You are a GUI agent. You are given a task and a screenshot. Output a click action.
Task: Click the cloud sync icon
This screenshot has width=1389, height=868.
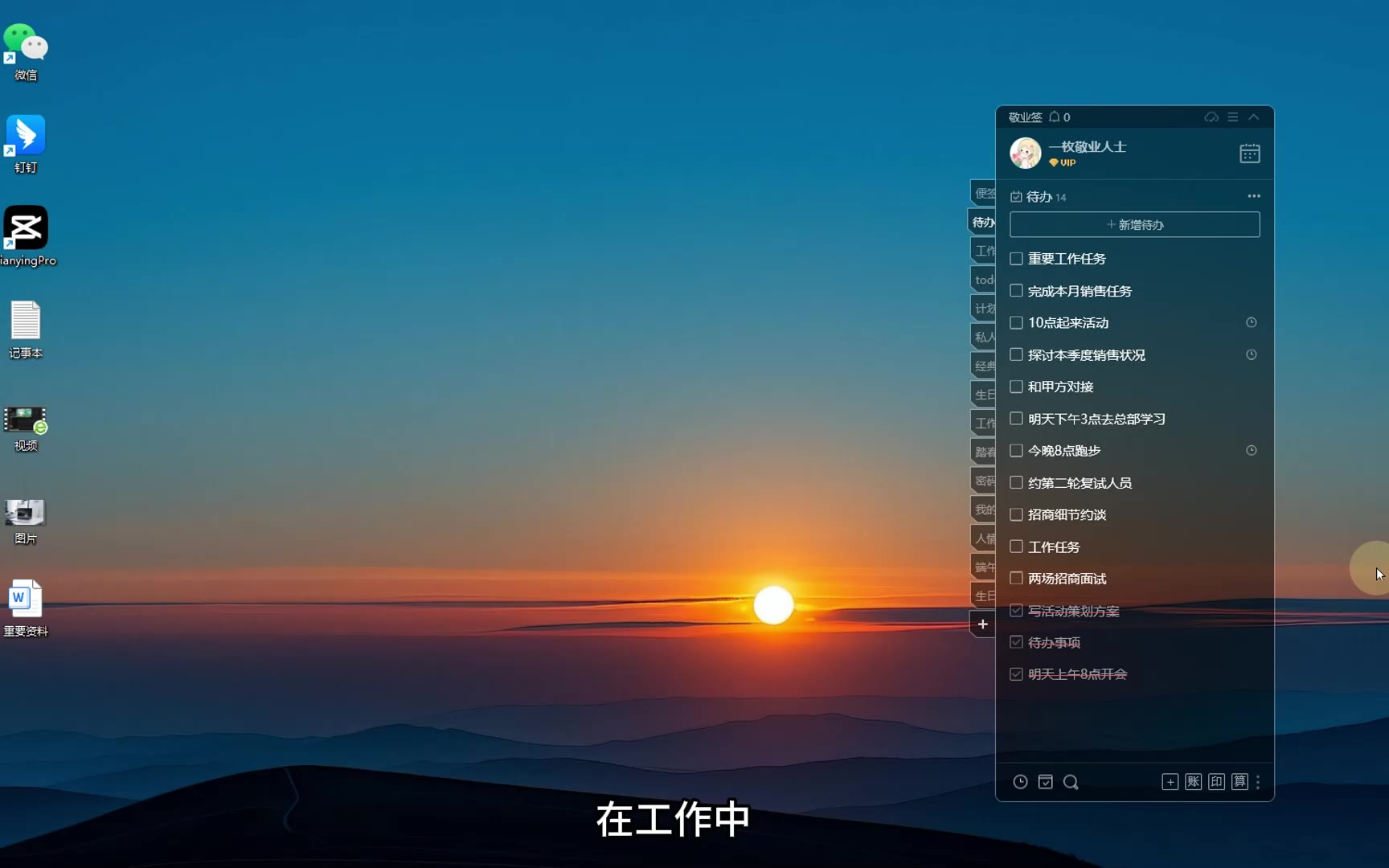(x=1211, y=117)
